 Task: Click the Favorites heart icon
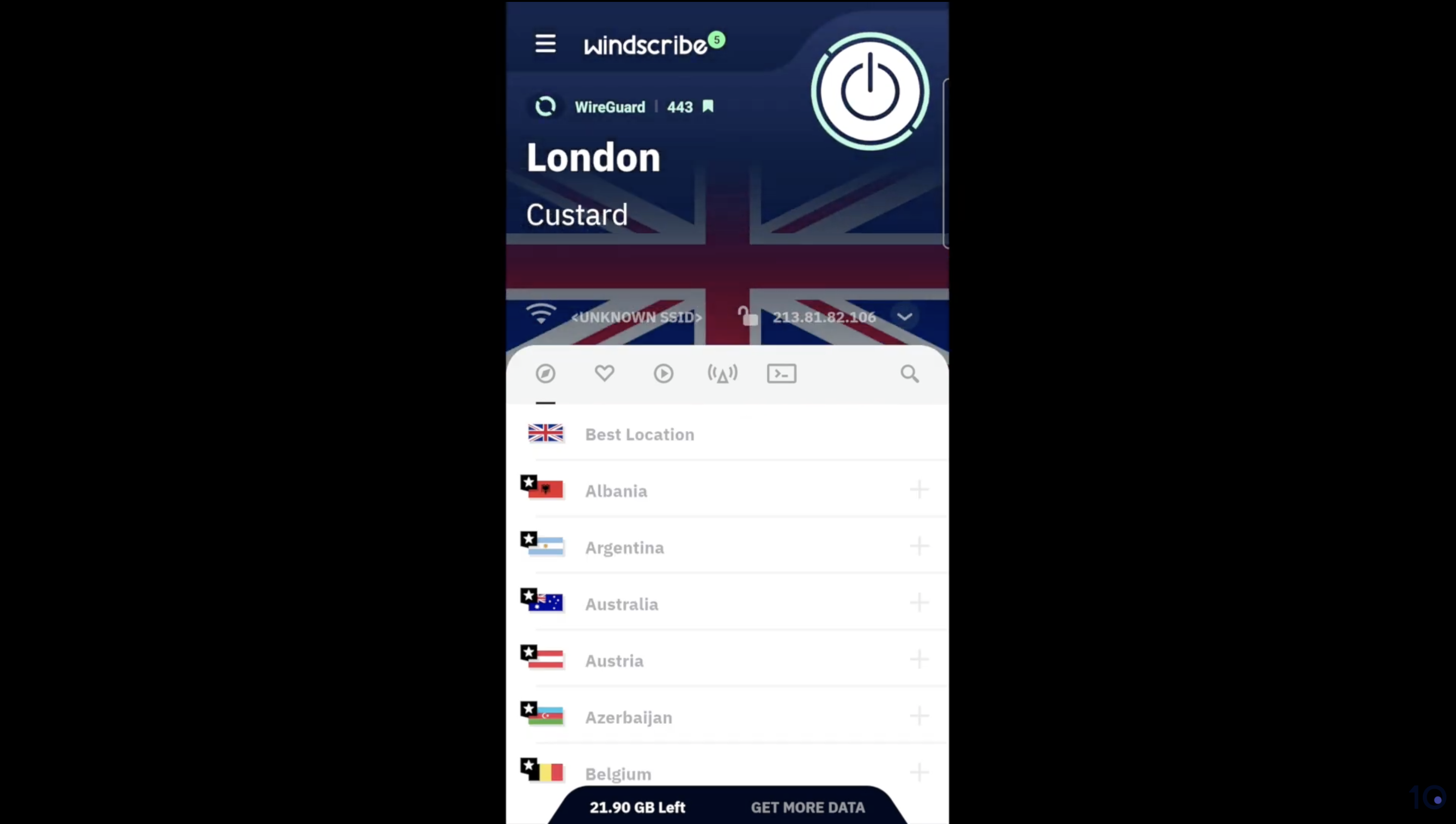604,373
